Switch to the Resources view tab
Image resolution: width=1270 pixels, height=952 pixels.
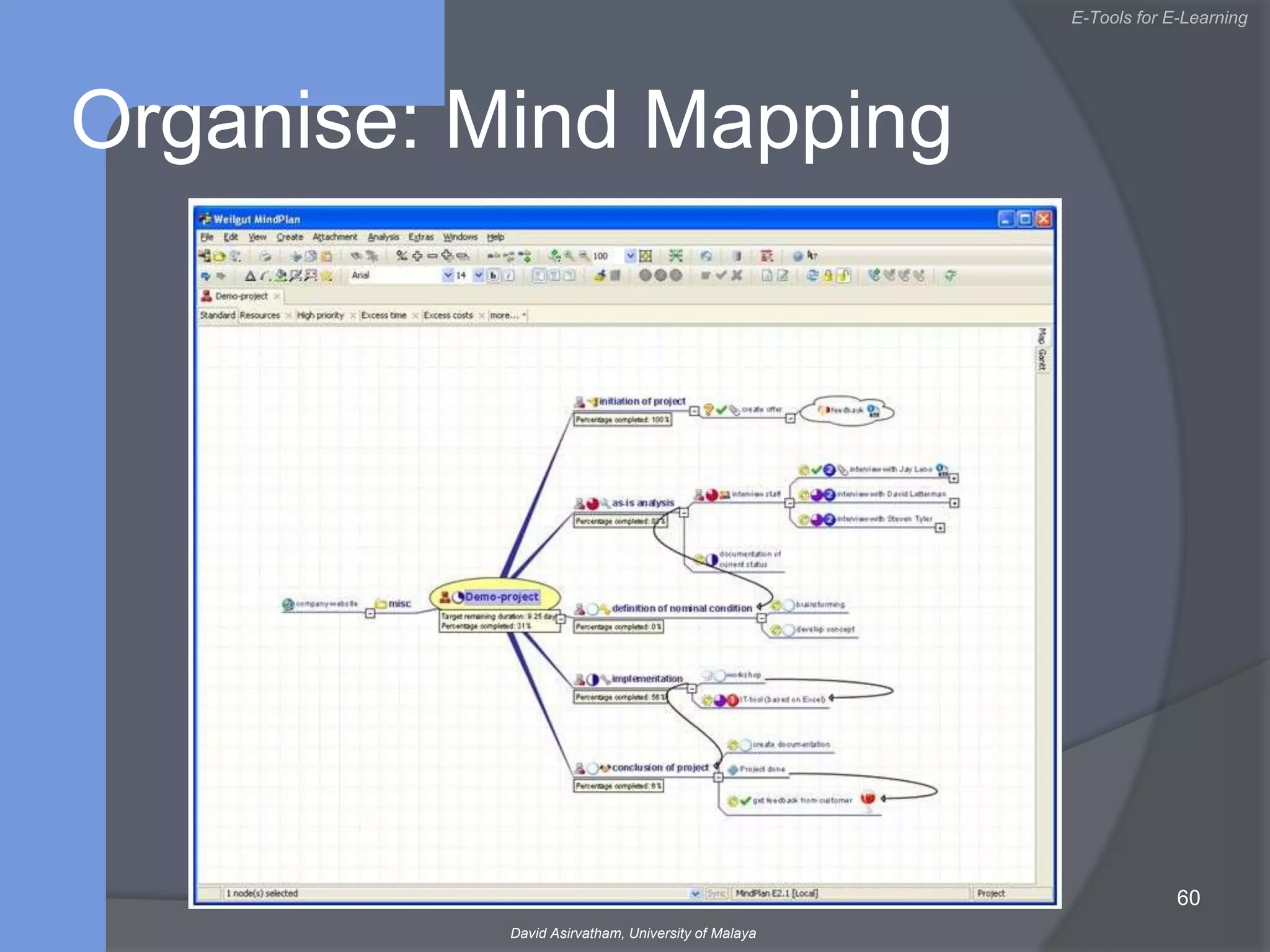260,315
